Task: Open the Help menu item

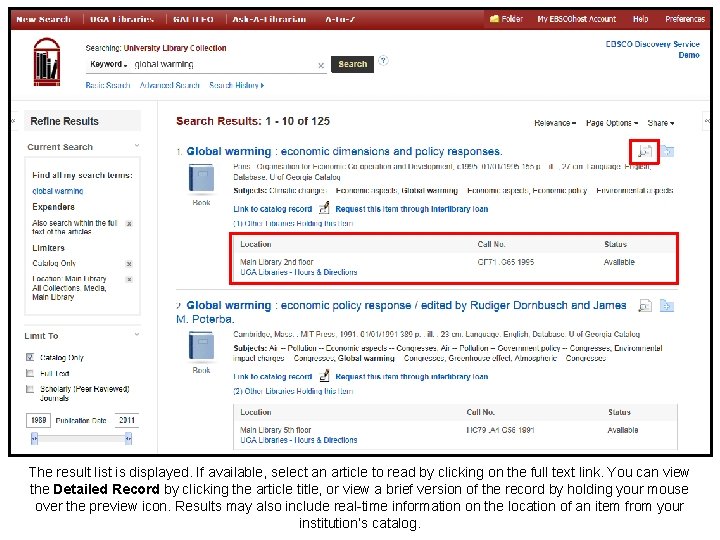Action: (640, 19)
